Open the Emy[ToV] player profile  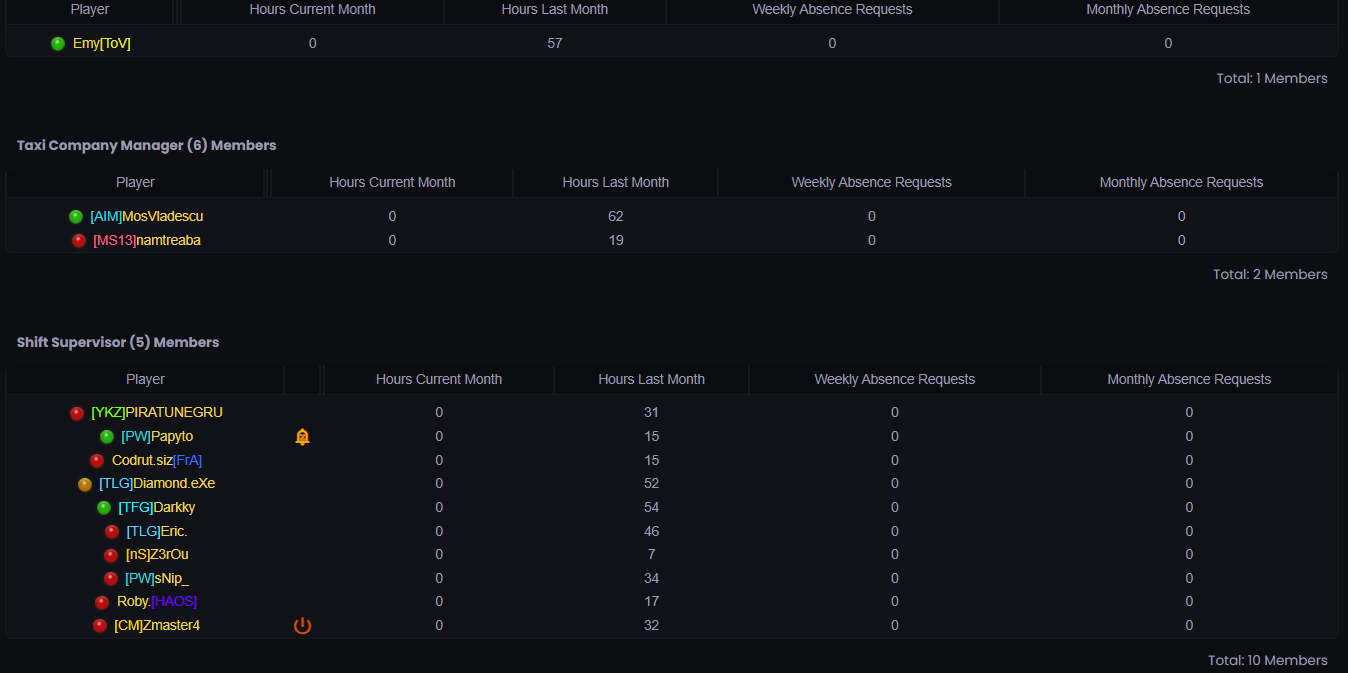point(101,44)
